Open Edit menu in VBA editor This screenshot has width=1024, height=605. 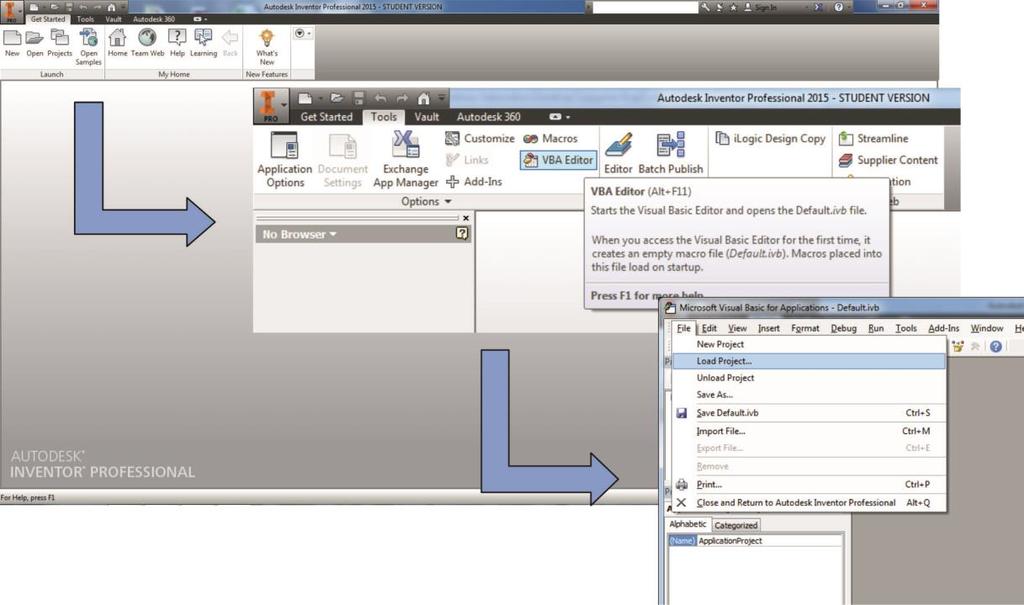point(709,328)
